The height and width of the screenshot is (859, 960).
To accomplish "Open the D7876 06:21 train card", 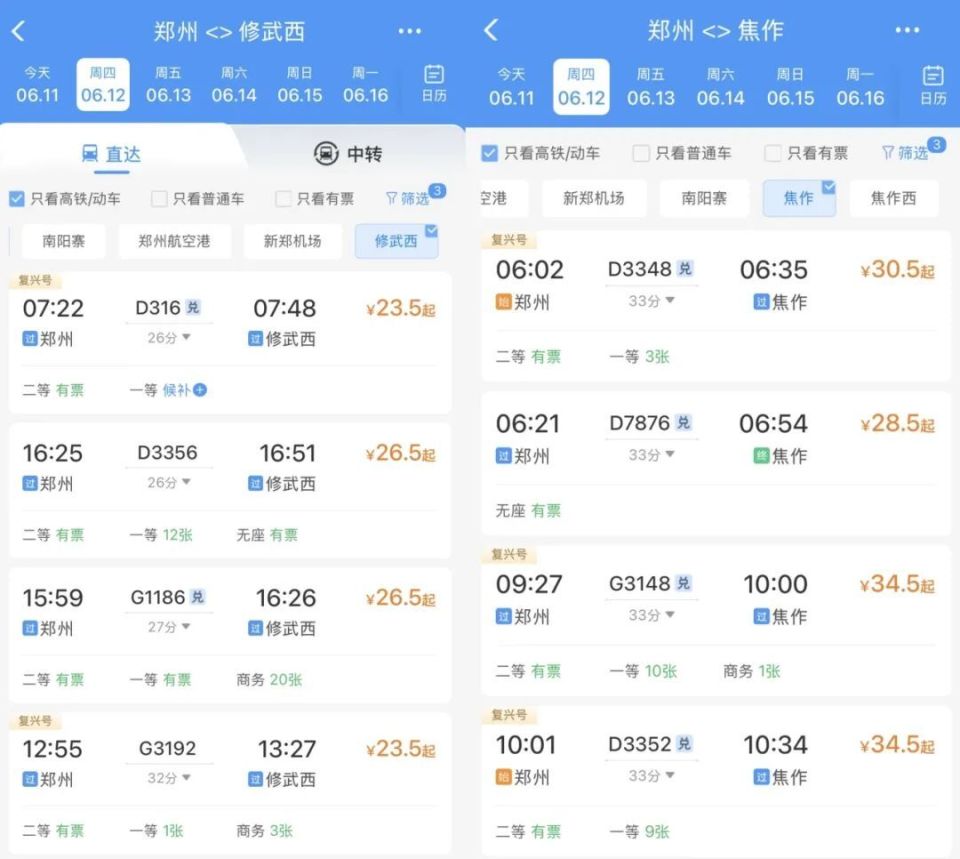I will [x=716, y=465].
